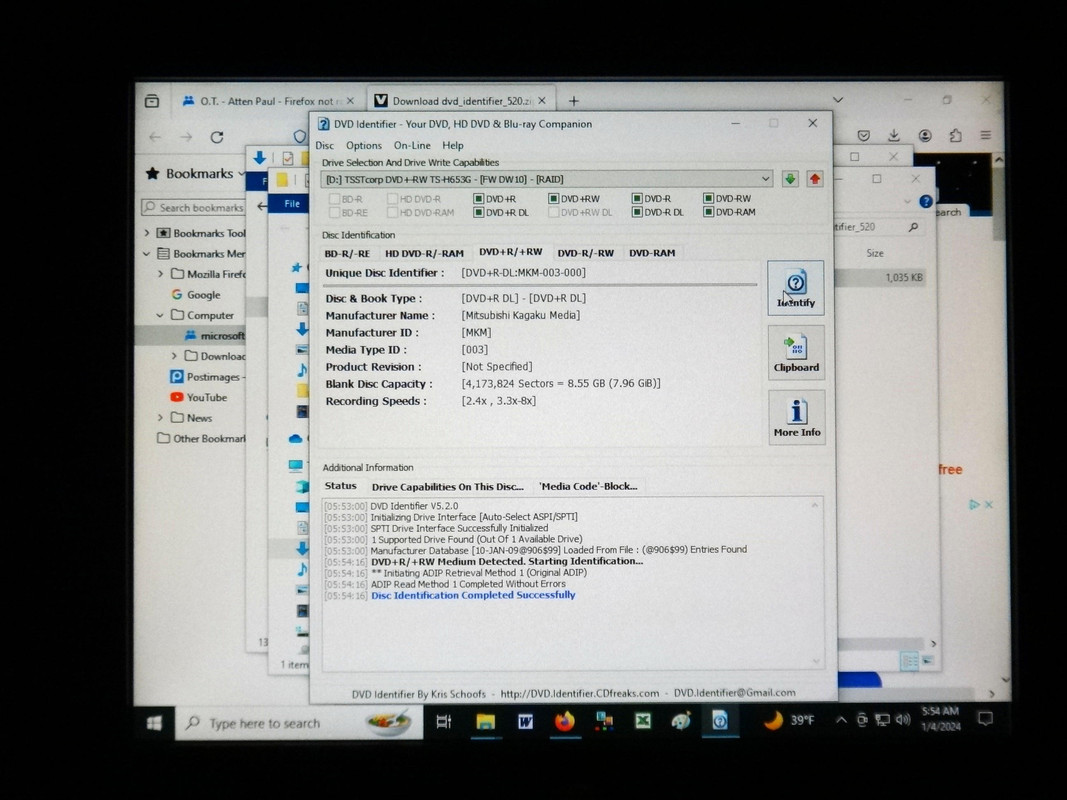Click Firefox taskbar icon
The image size is (1067, 800).
[564, 721]
